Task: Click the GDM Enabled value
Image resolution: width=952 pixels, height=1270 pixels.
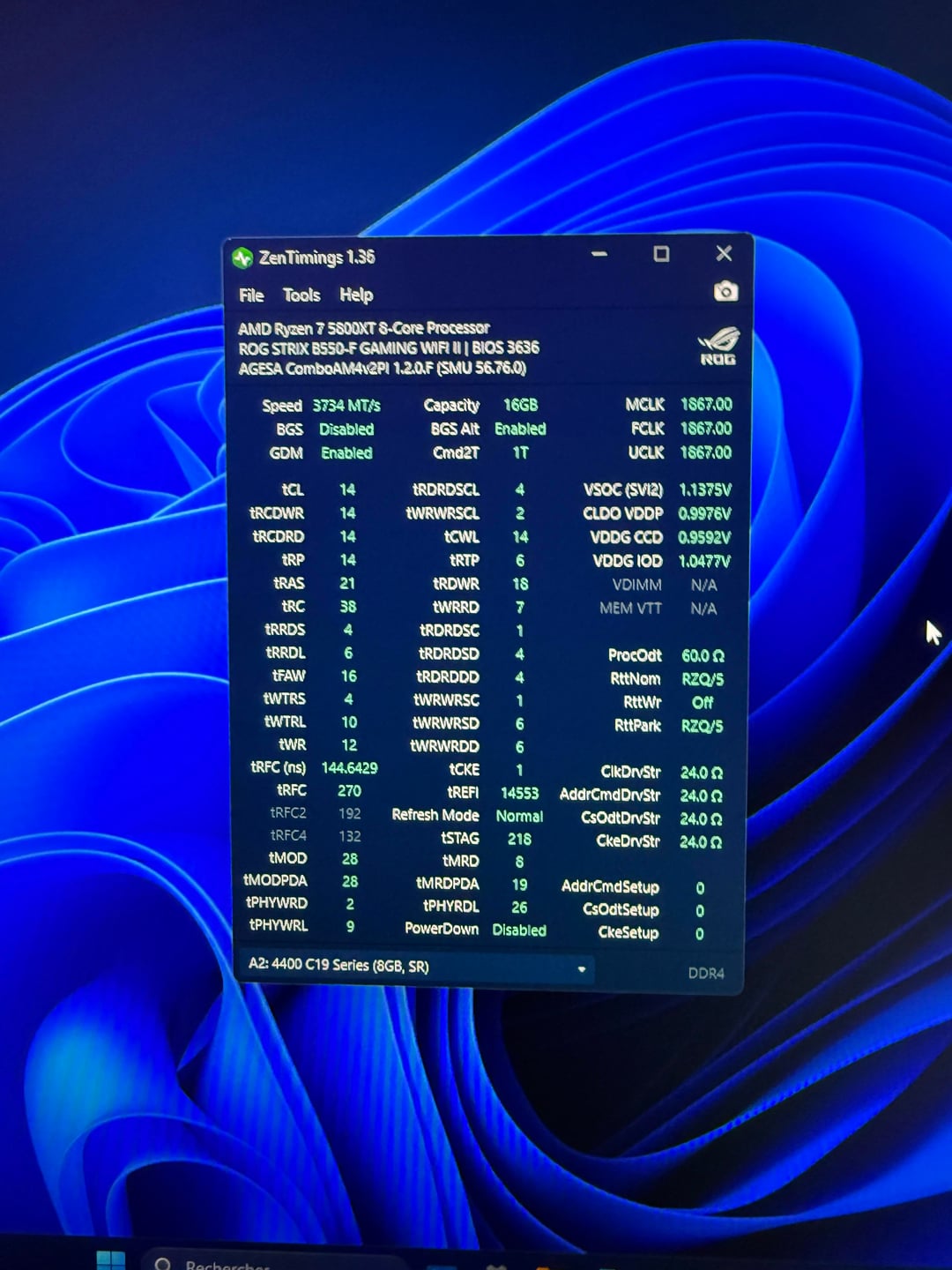Action: [x=346, y=452]
